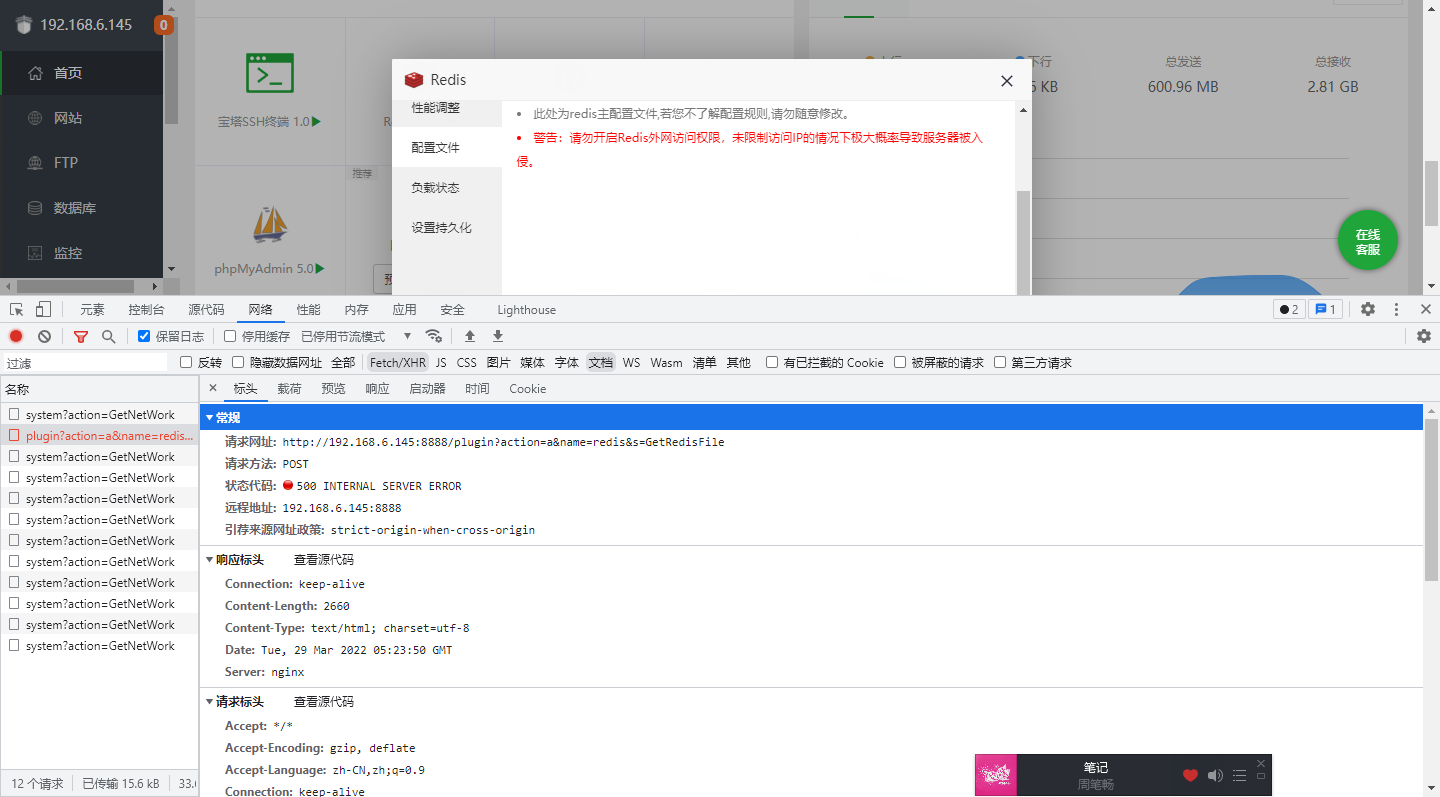Image resolution: width=1440 pixels, height=797 pixels.
Task: Check the 反转 filter checkbox
Action: 186,362
